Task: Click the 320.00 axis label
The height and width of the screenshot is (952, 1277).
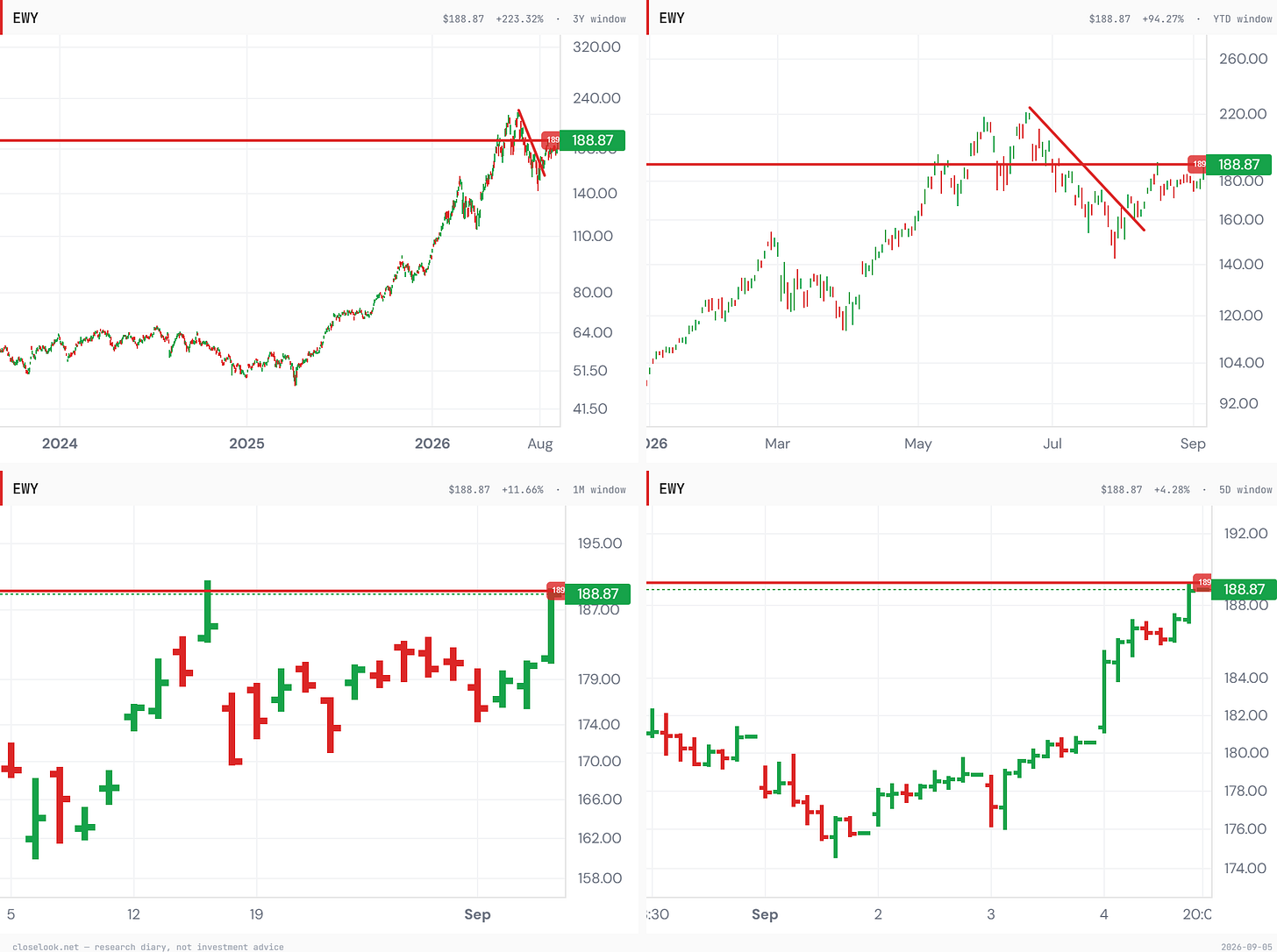Action: (597, 46)
